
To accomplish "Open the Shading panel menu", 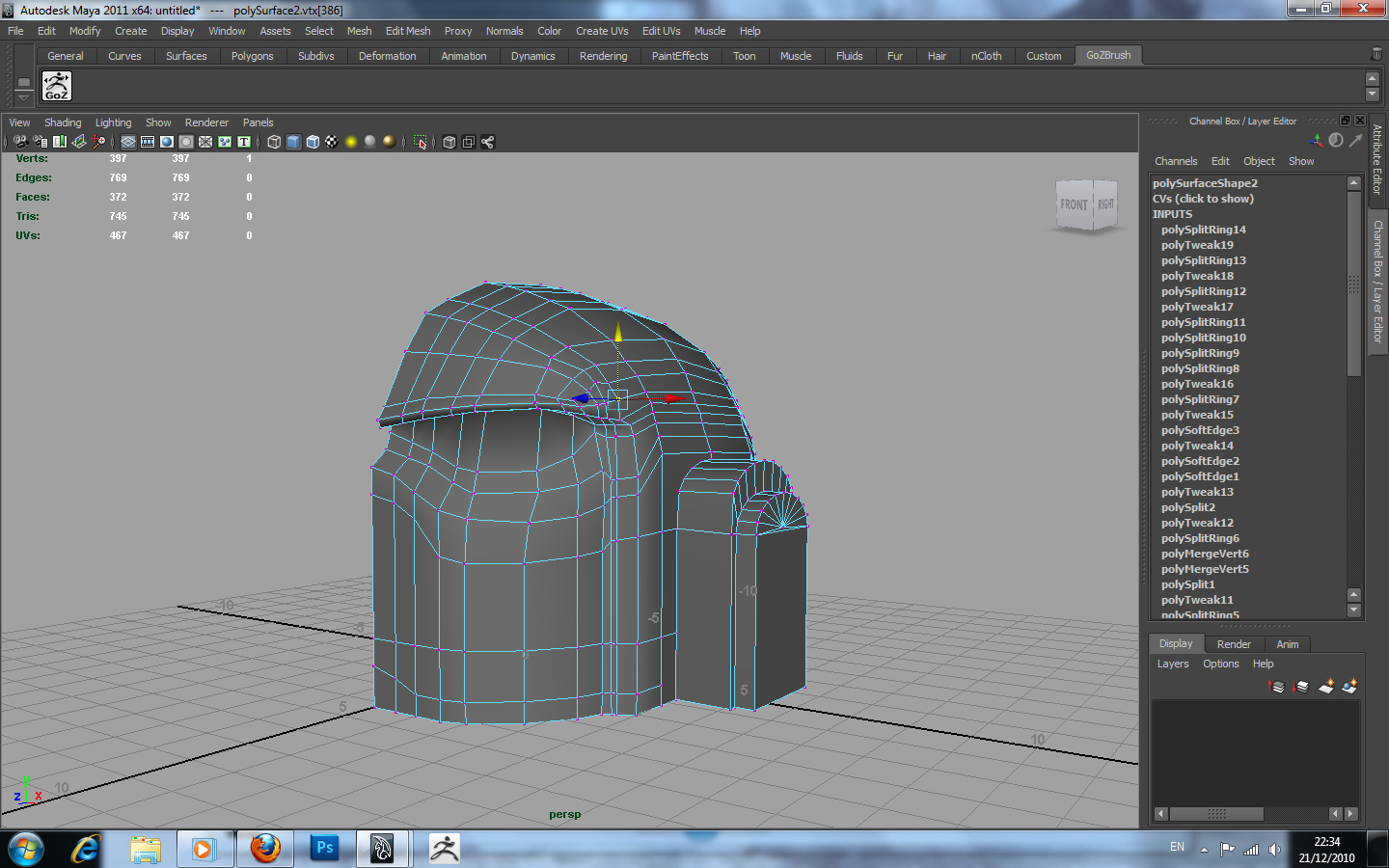I will [63, 122].
